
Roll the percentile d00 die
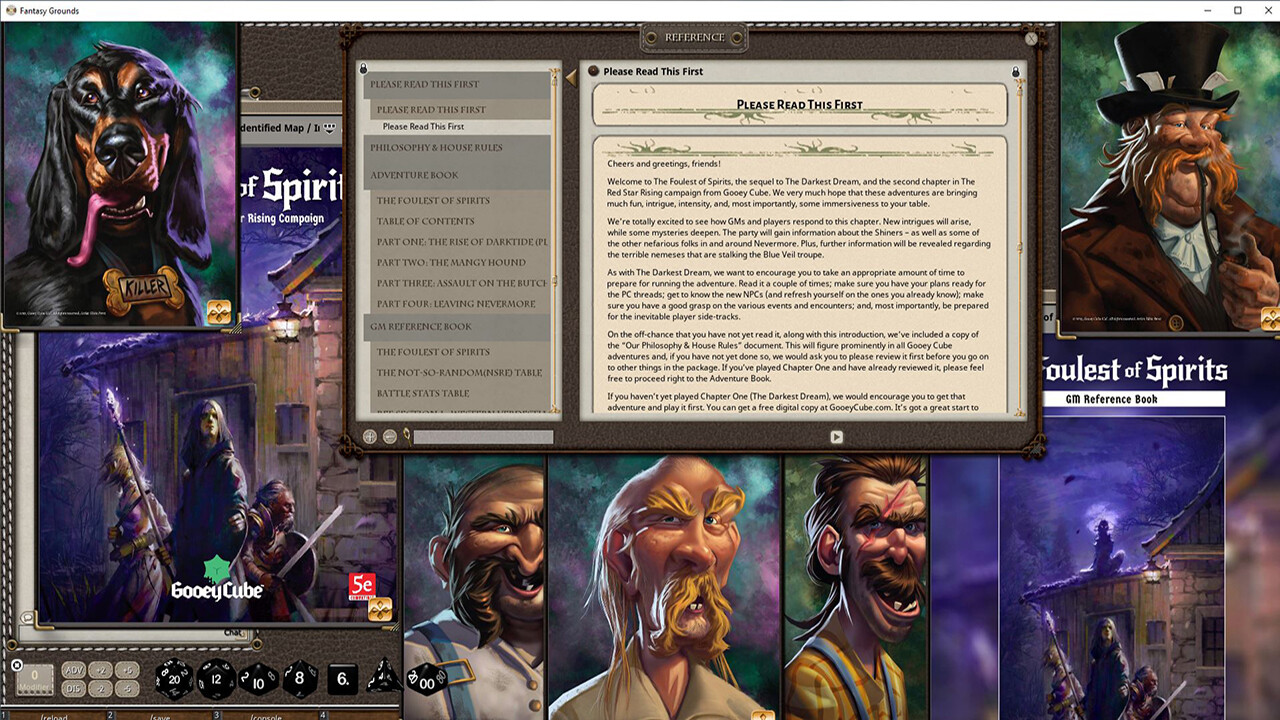coord(425,682)
